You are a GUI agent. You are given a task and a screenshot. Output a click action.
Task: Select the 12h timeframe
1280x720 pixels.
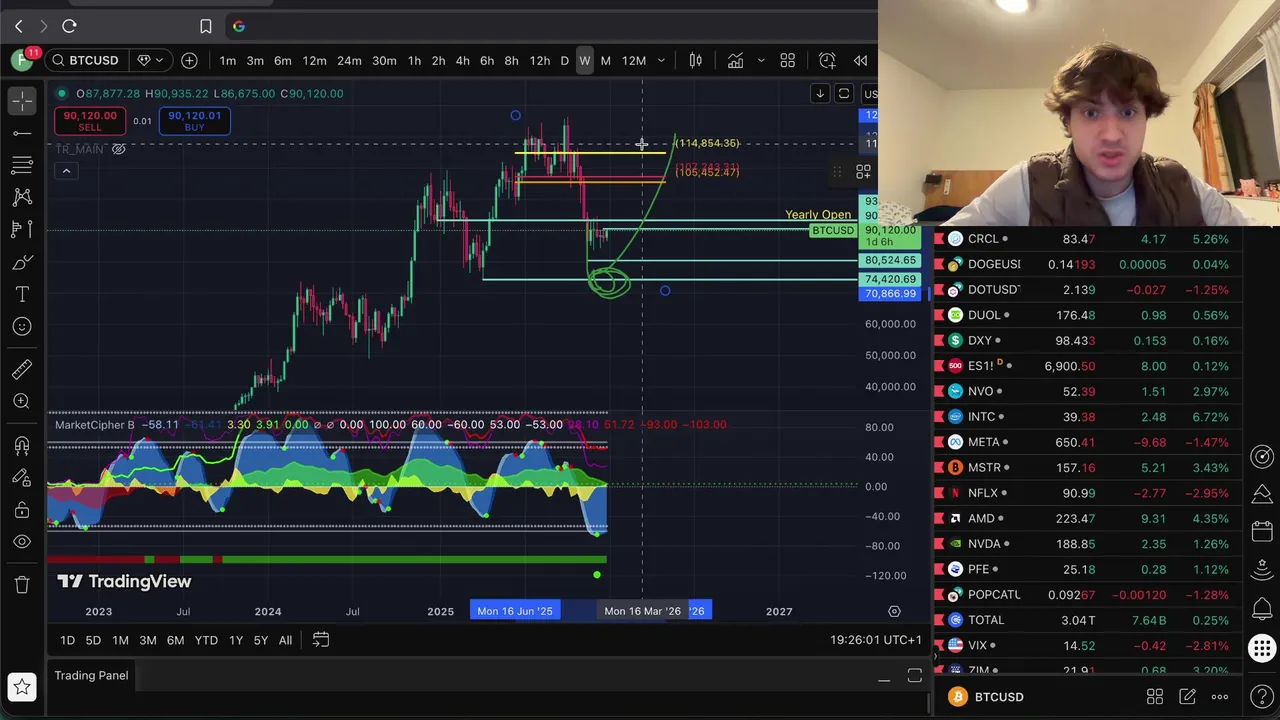pos(540,61)
